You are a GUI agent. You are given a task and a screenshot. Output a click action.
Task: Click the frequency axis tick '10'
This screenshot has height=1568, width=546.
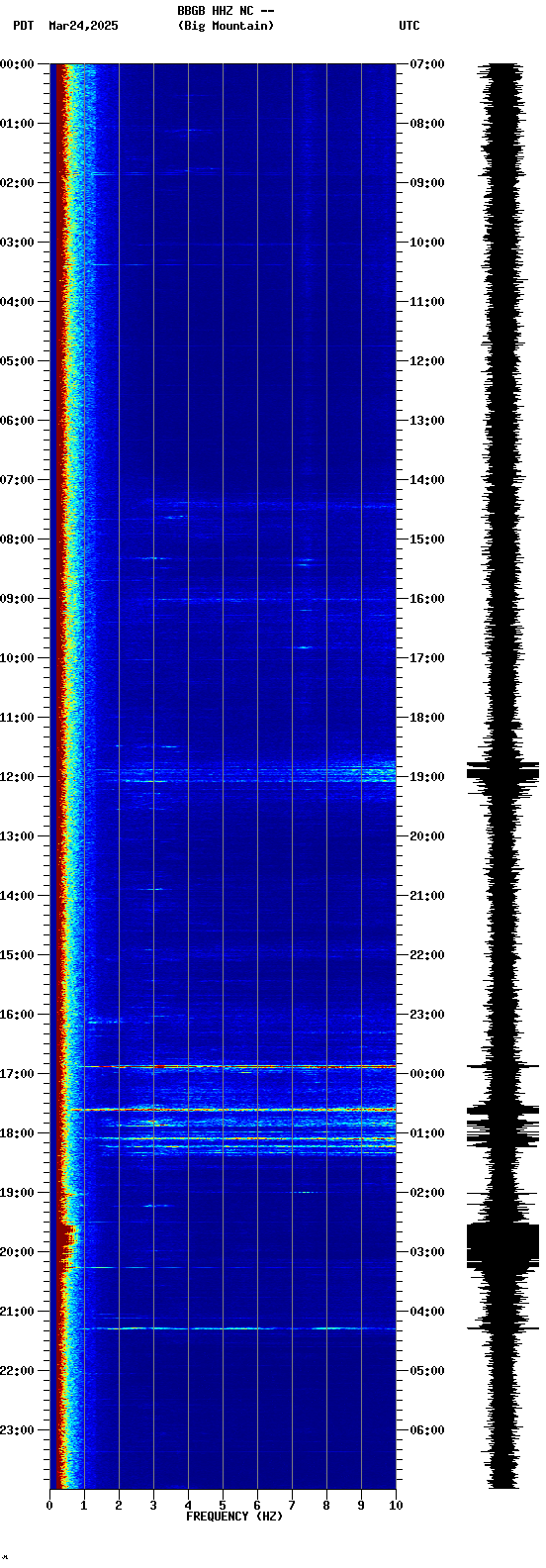396,1506
